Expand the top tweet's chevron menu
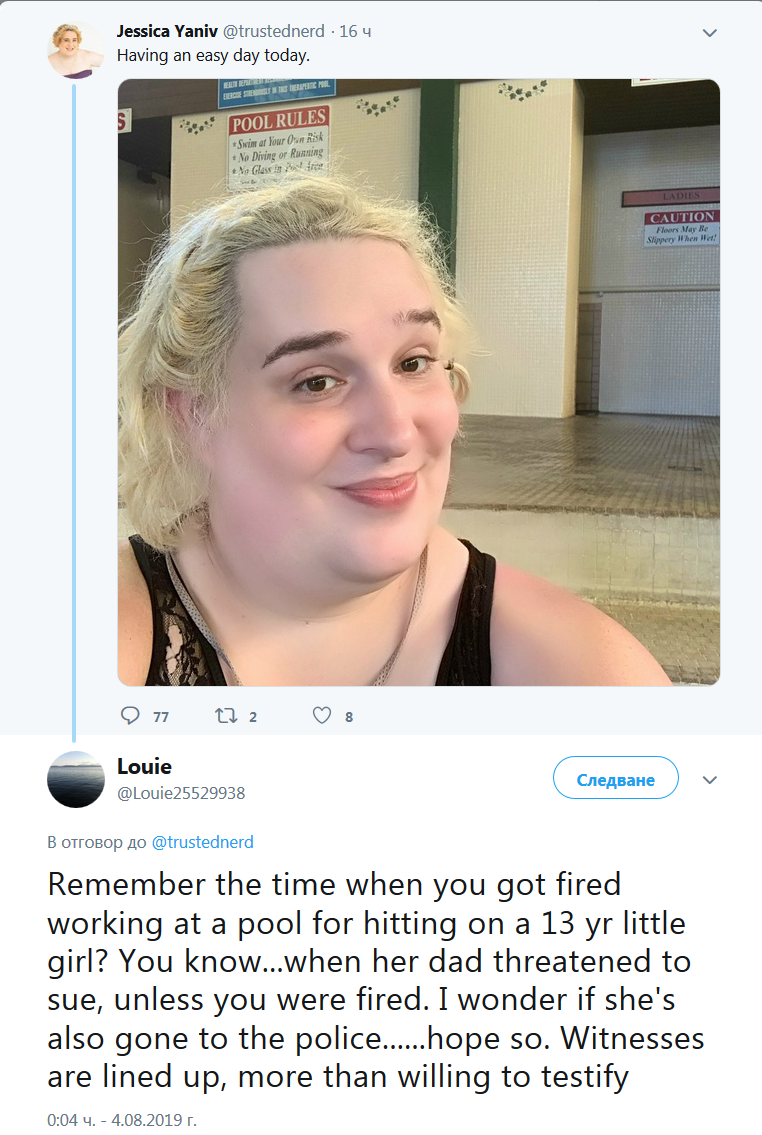The image size is (762, 1135). [710, 33]
